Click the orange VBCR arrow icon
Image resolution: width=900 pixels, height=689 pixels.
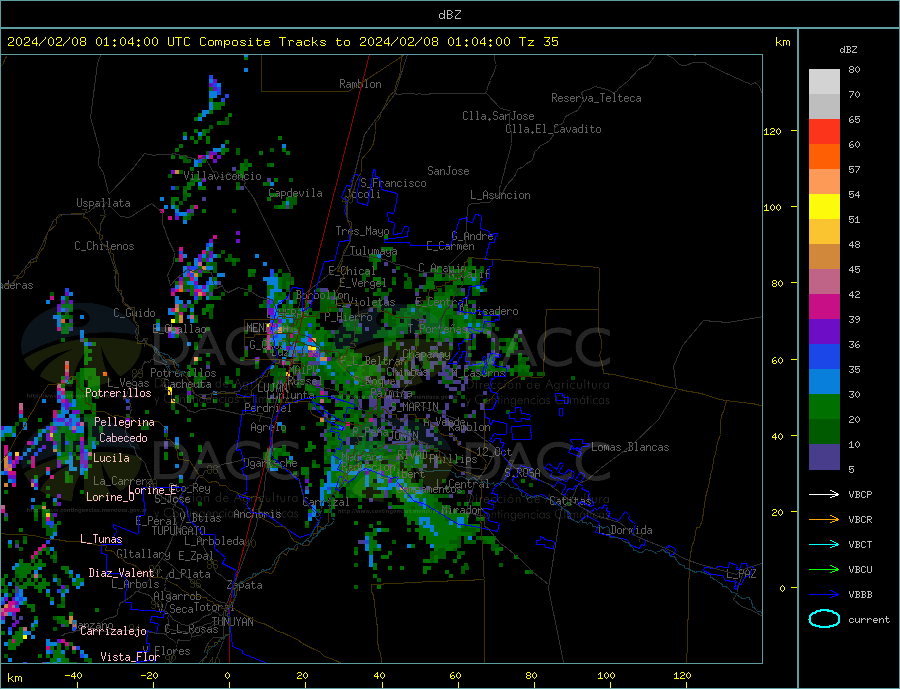pos(824,520)
